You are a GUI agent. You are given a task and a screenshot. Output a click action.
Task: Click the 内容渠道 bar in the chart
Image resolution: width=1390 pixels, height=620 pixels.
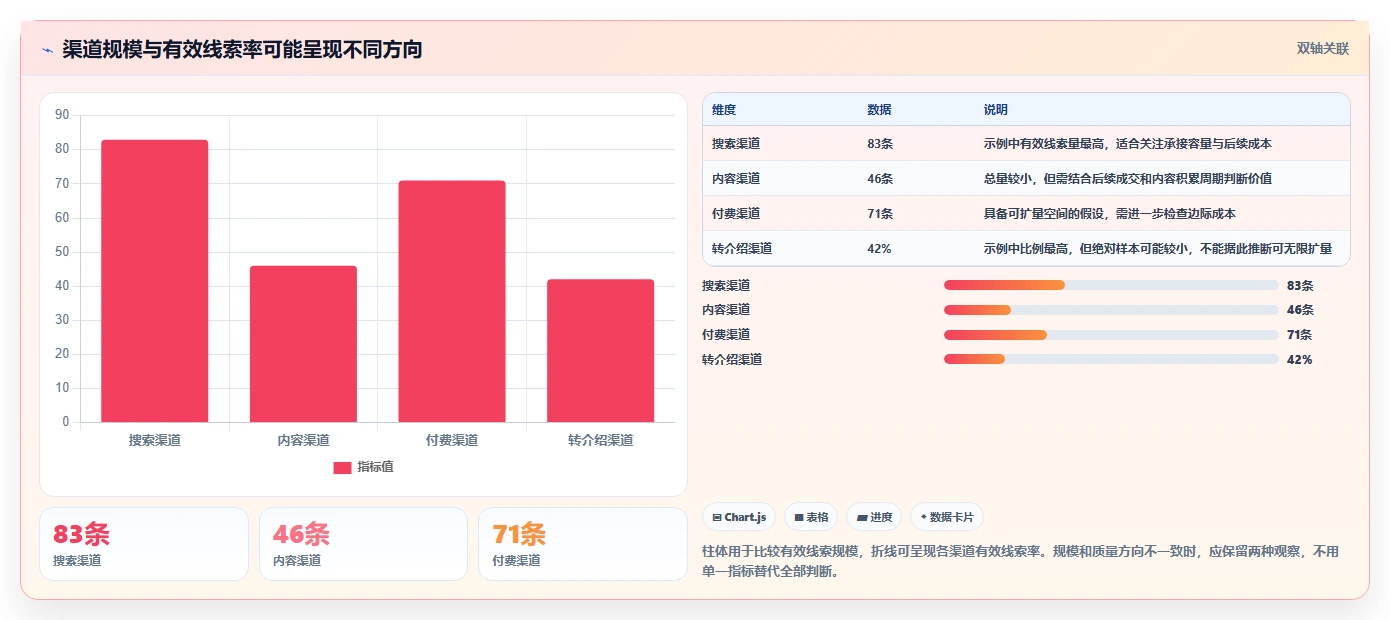point(303,344)
